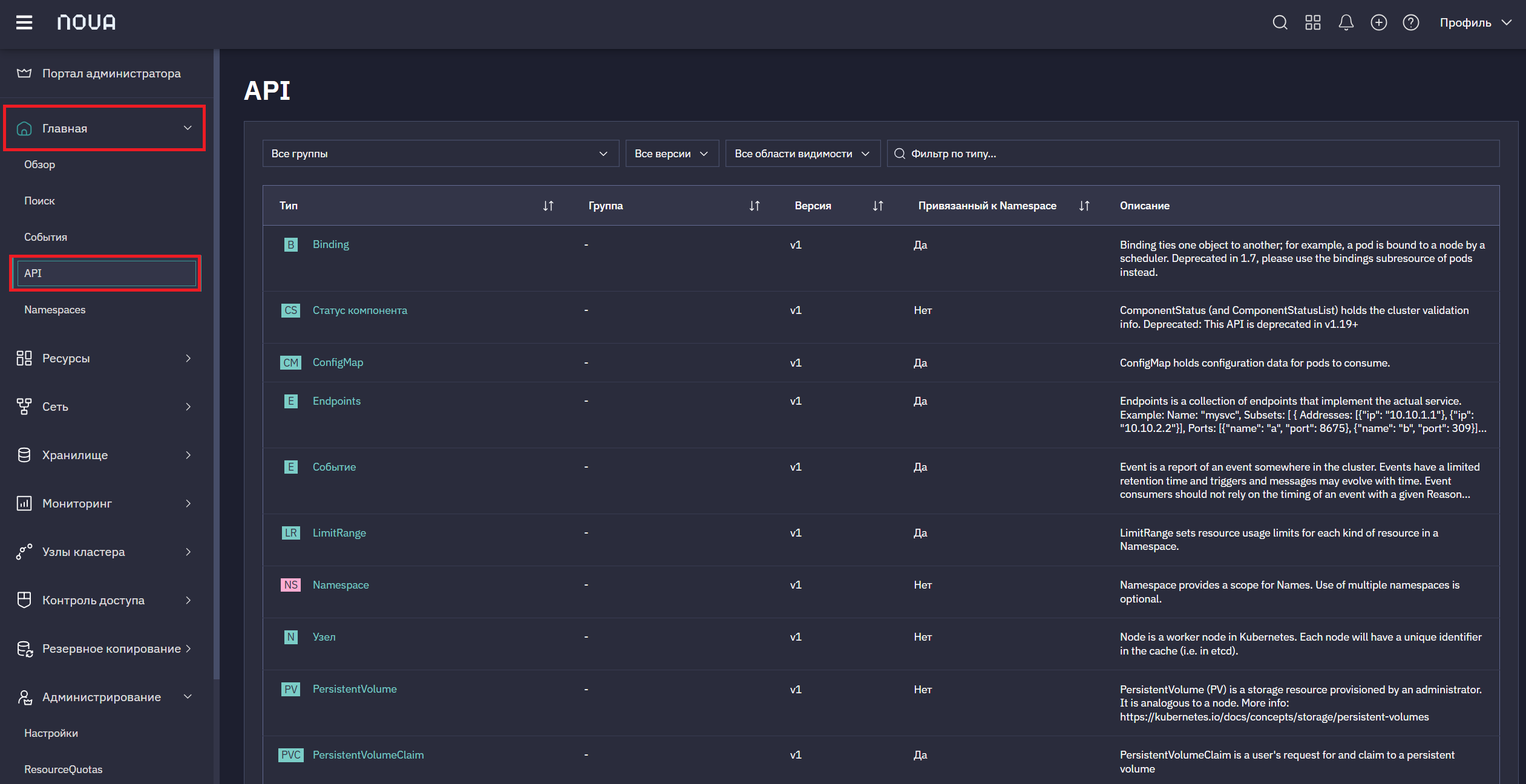Open the help question mark icon

click(1411, 22)
